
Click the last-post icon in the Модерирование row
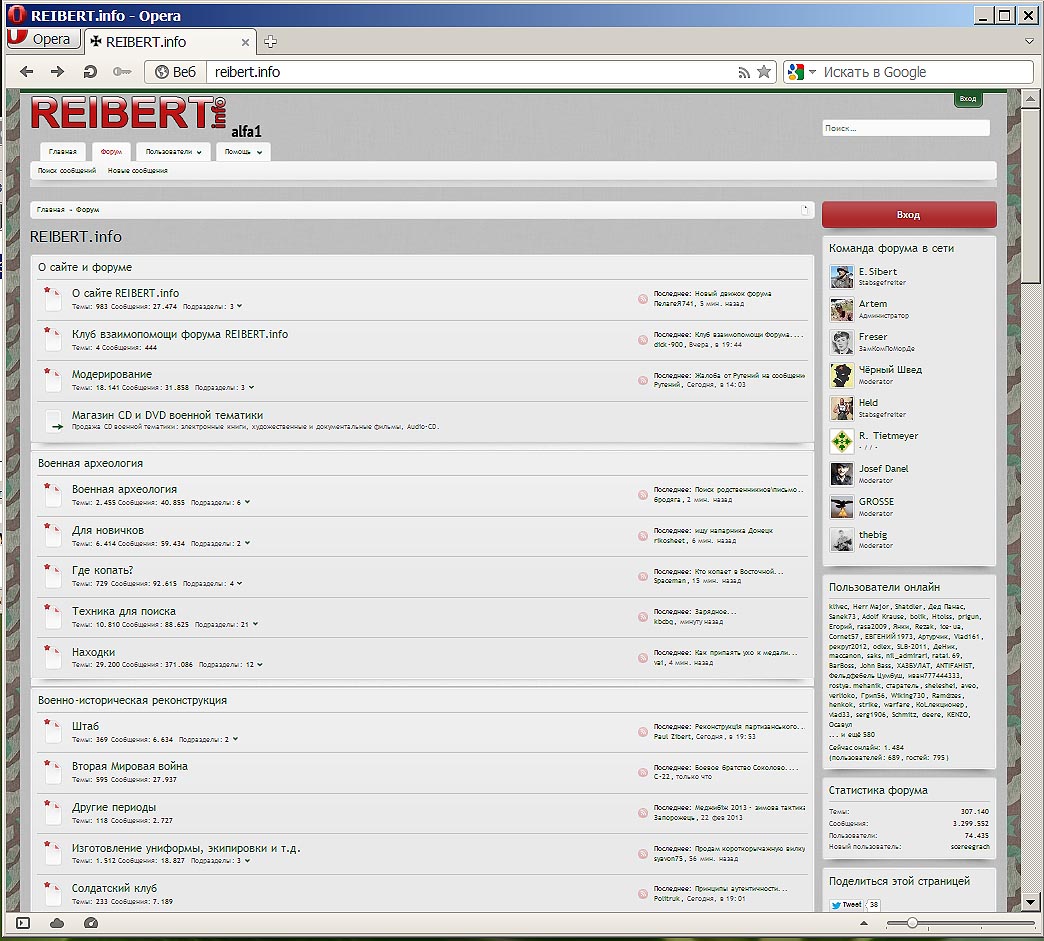[643, 381]
